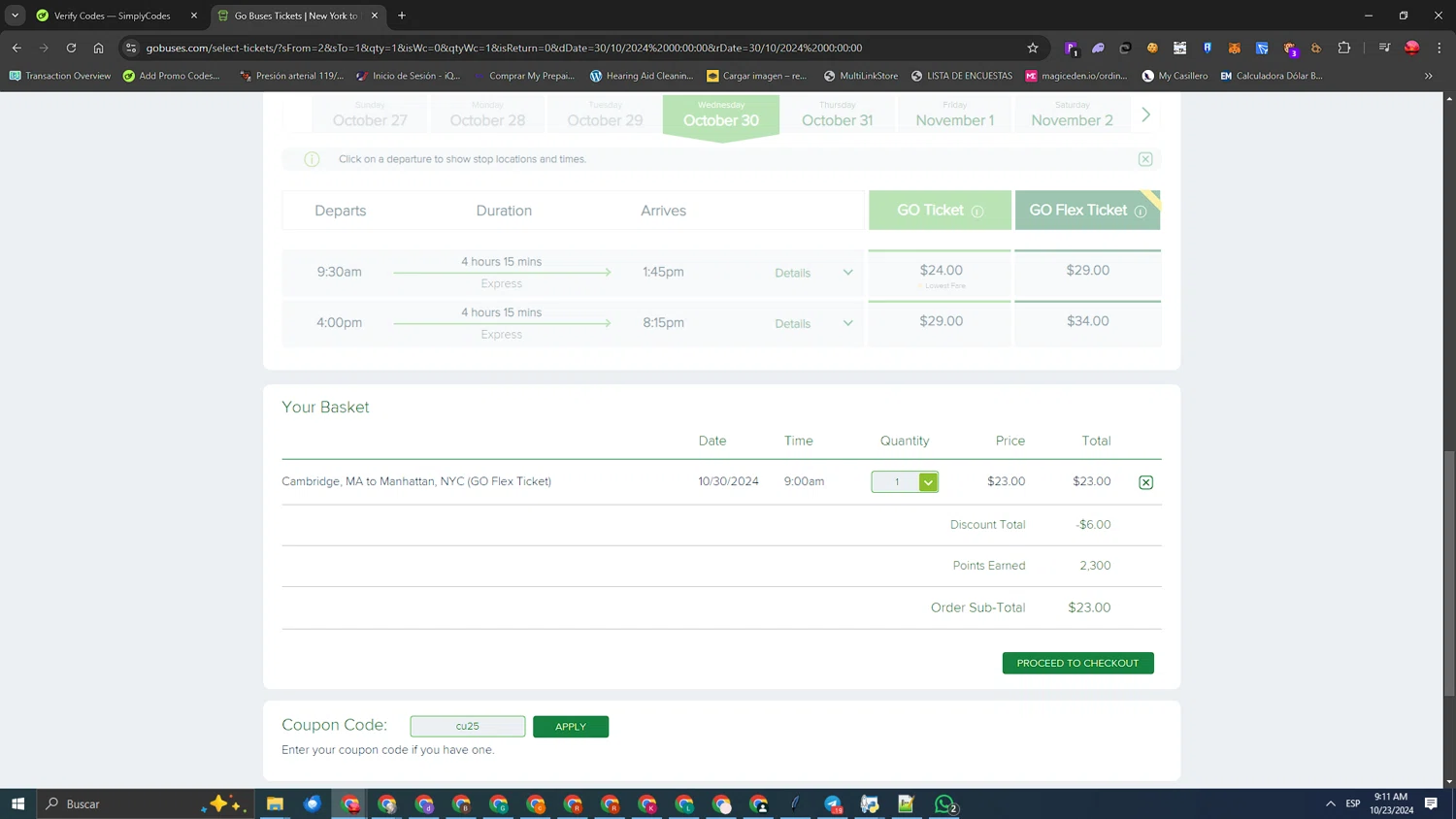Open a new browser tab
Screen dimensions: 1456x819
[402, 16]
